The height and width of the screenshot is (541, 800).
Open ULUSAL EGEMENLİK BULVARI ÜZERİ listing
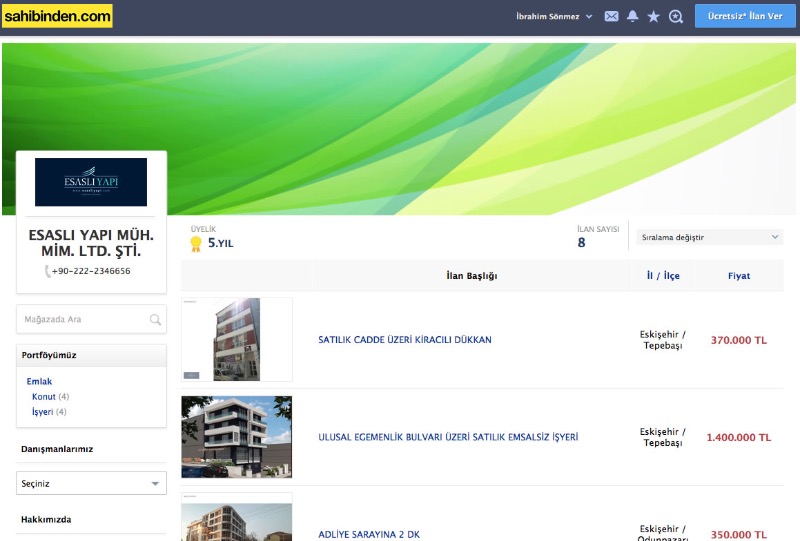pyautogui.click(x=448, y=437)
